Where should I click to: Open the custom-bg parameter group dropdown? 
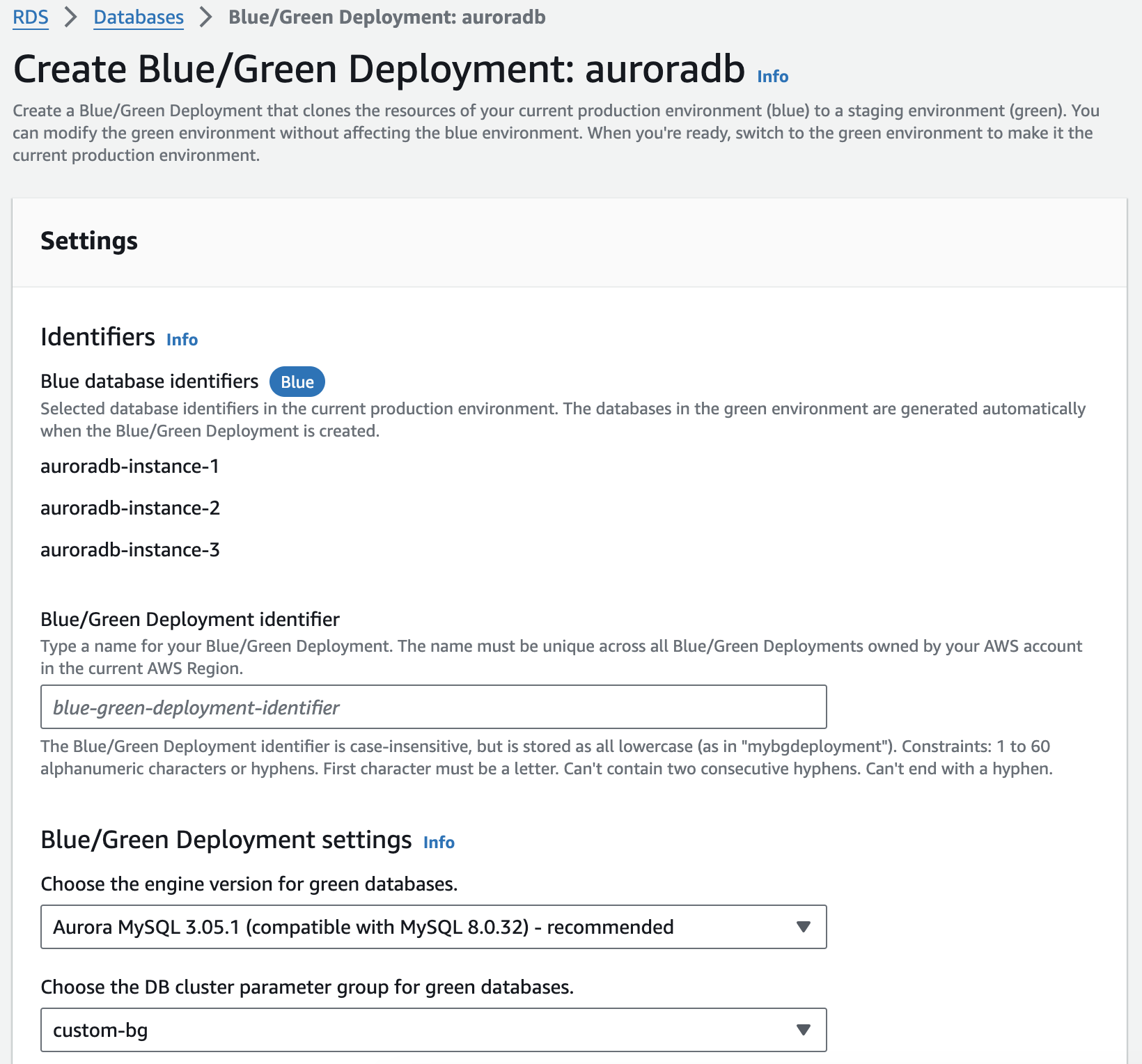pyautogui.click(x=433, y=1030)
